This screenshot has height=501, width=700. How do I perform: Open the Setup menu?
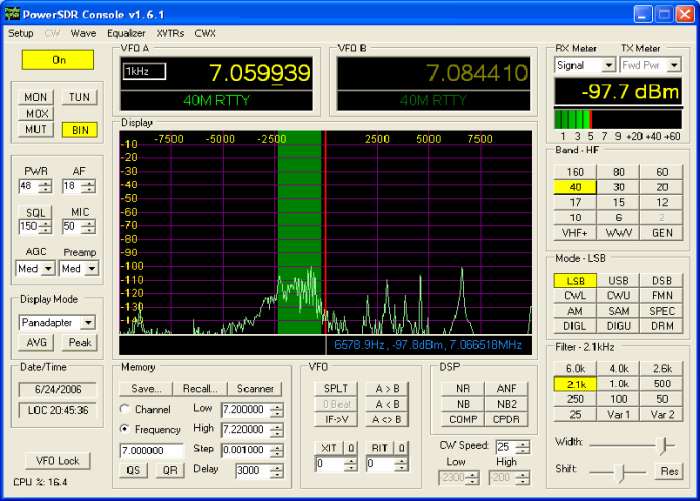(21, 33)
